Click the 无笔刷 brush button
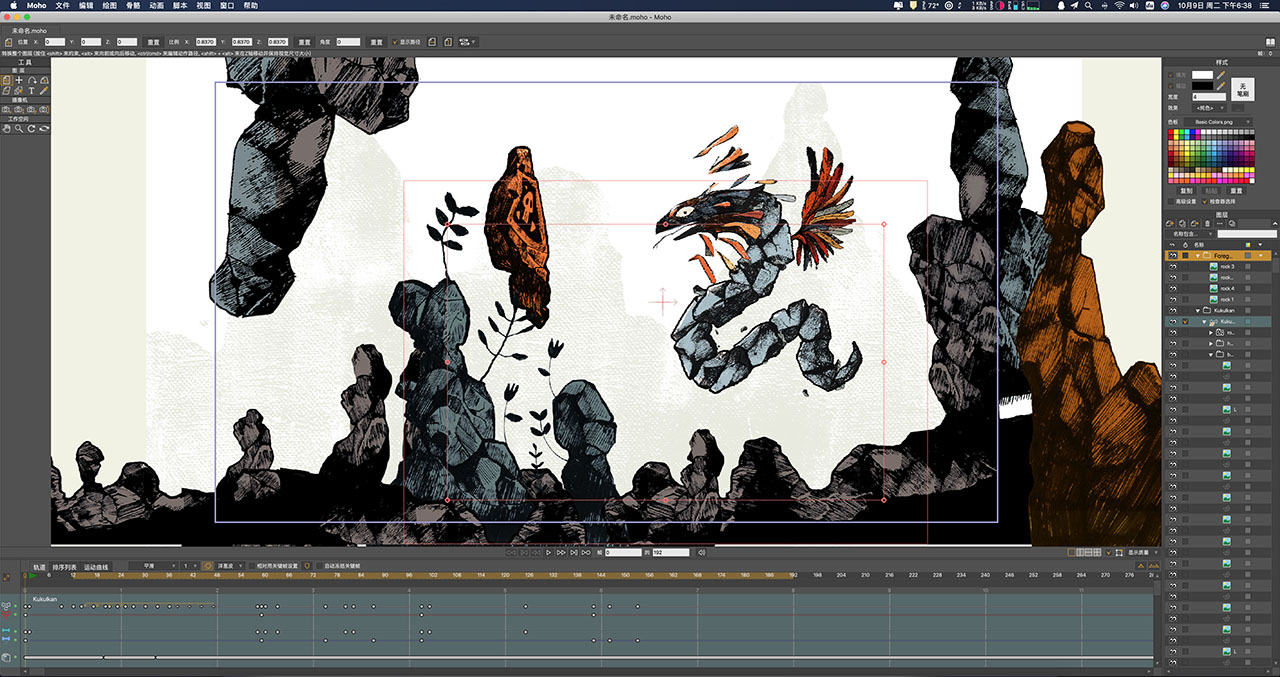Screen dimensions: 1280x677 (x=1243, y=89)
